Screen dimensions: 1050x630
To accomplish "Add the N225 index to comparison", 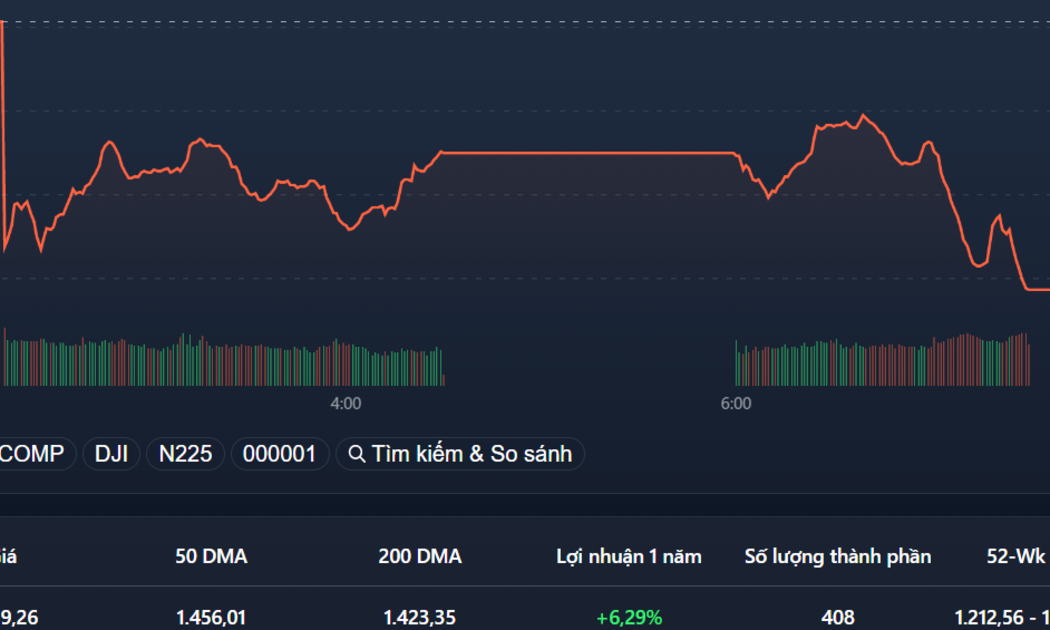I will 185,454.
